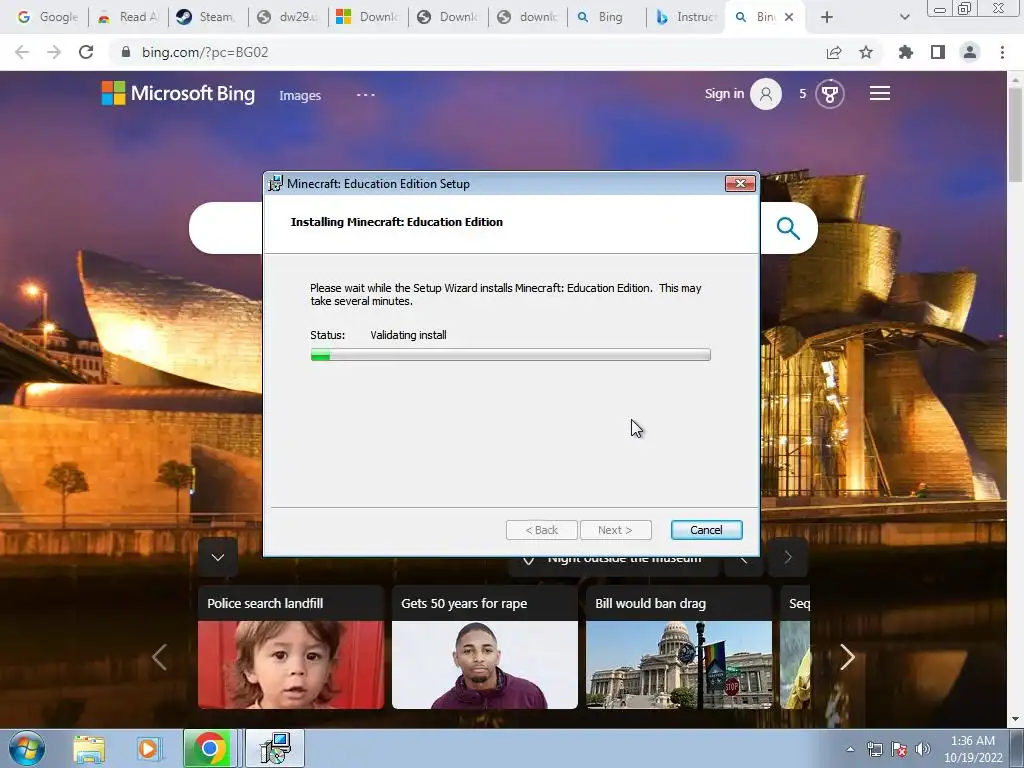Open Bing Images link
The height and width of the screenshot is (768, 1024).
tap(300, 95)
